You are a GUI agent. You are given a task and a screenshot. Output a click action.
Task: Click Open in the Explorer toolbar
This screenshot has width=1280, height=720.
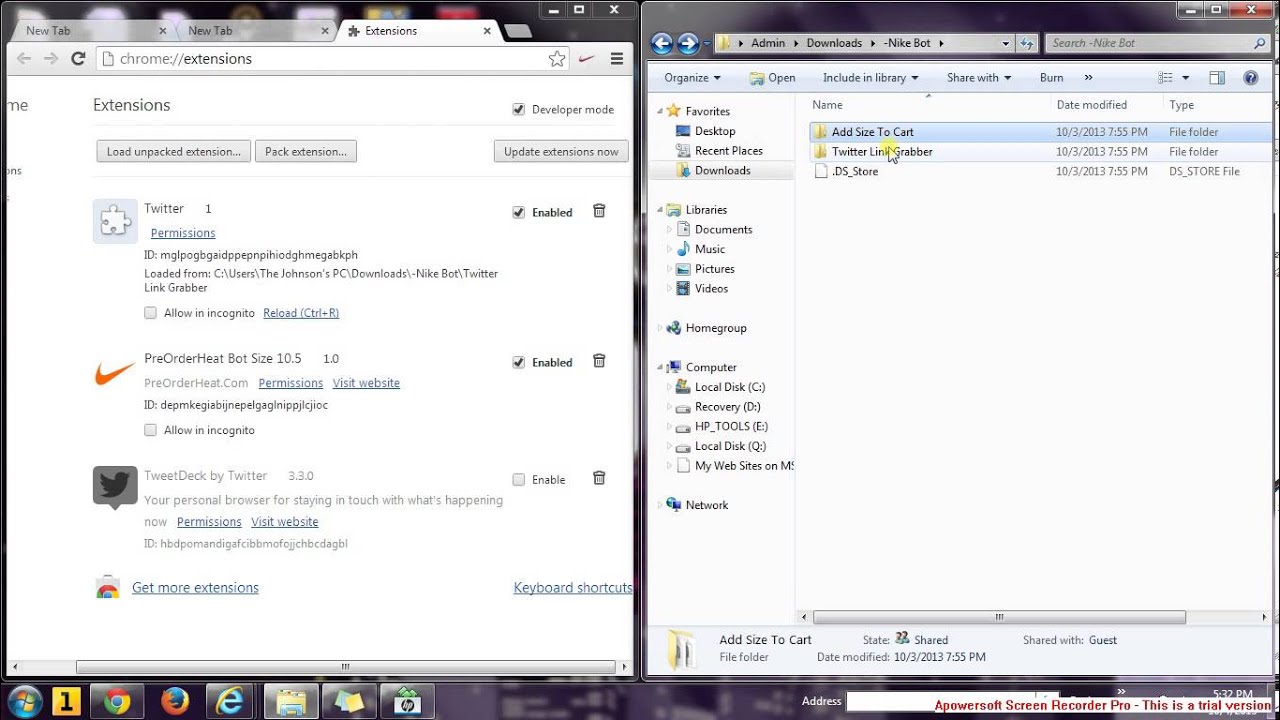tap(772, 77)
